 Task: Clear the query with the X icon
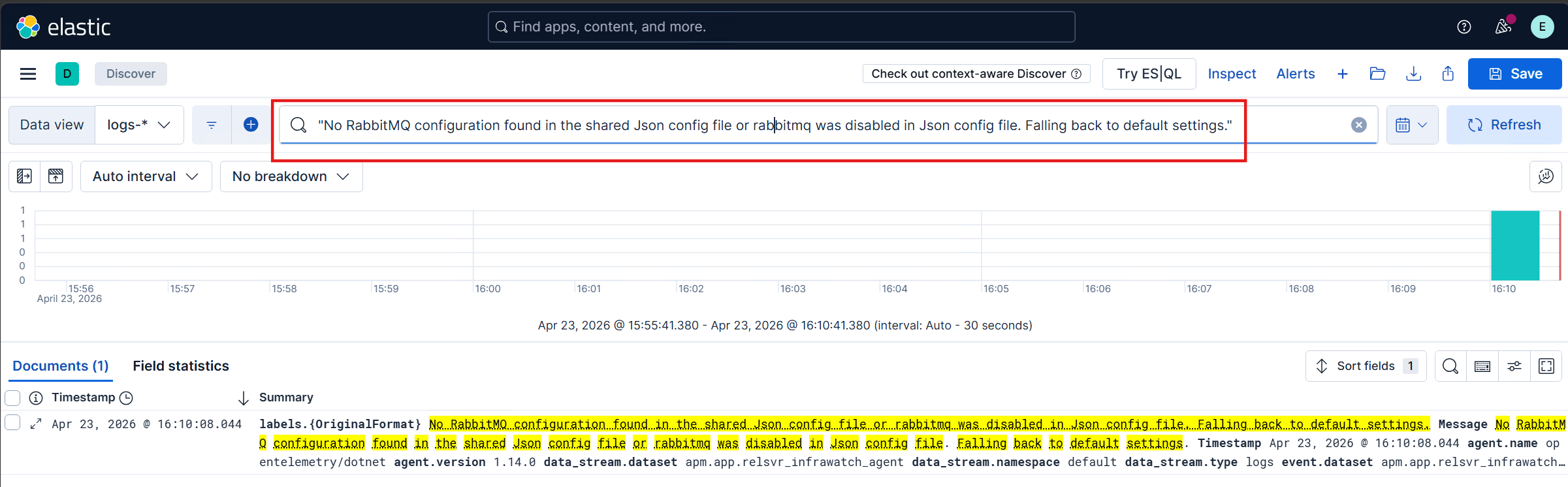[x=1359, y=125]
